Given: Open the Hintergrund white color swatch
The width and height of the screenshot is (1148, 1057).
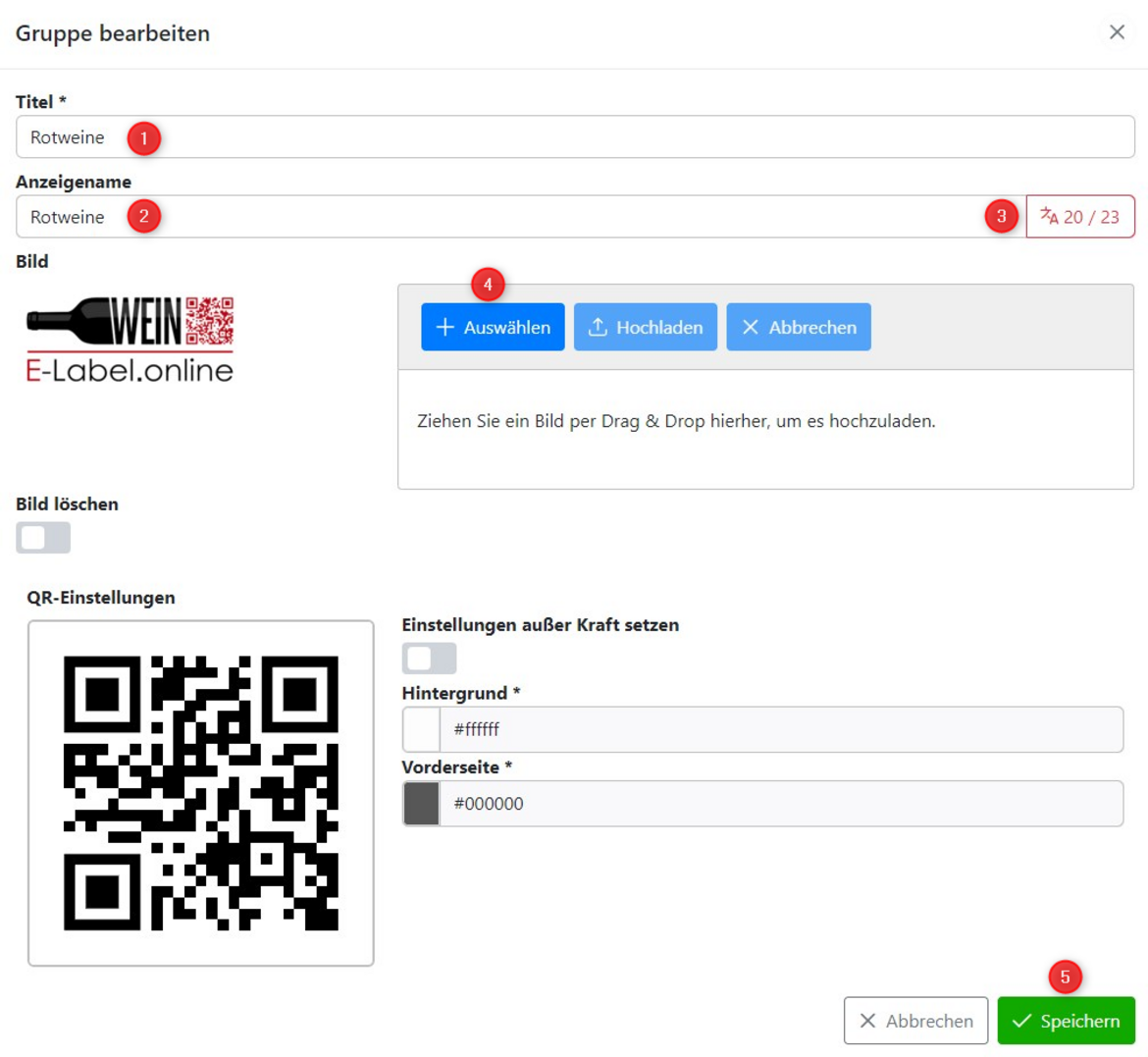Looking at the screenshot, I should pyautogui.click(x=422, y=729).
